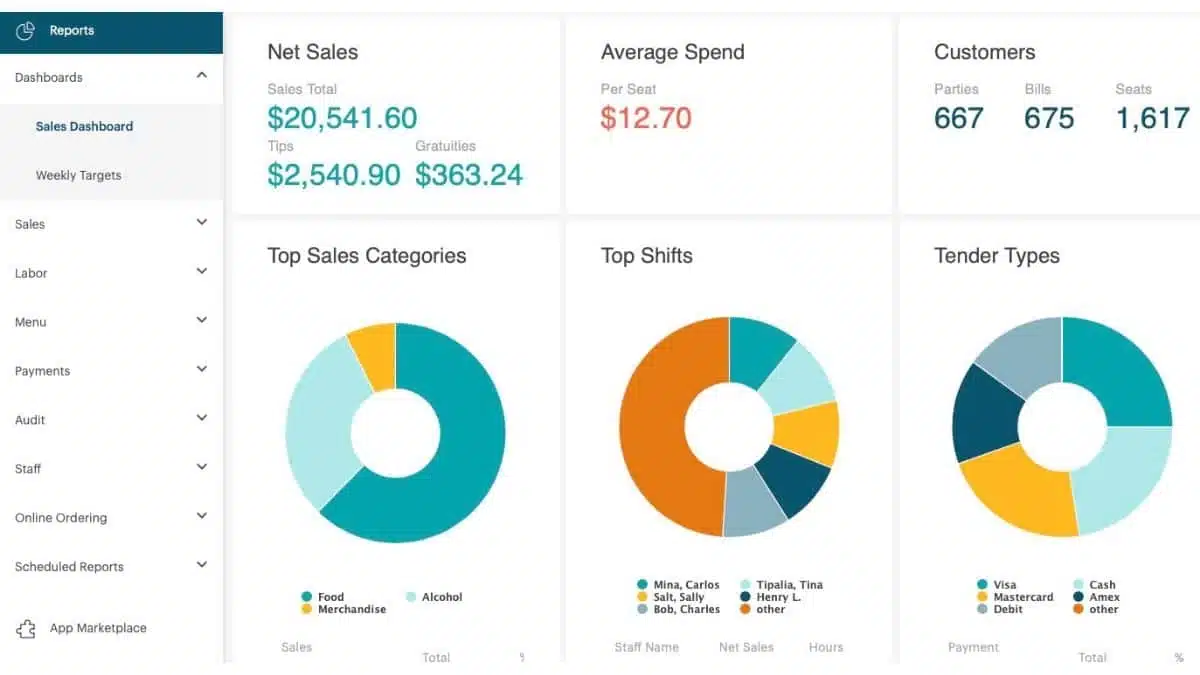Select the Audit sidebar item
The height and width of the screenshot is (675, 1200).
pyautogui.click(x=30, y=420)
